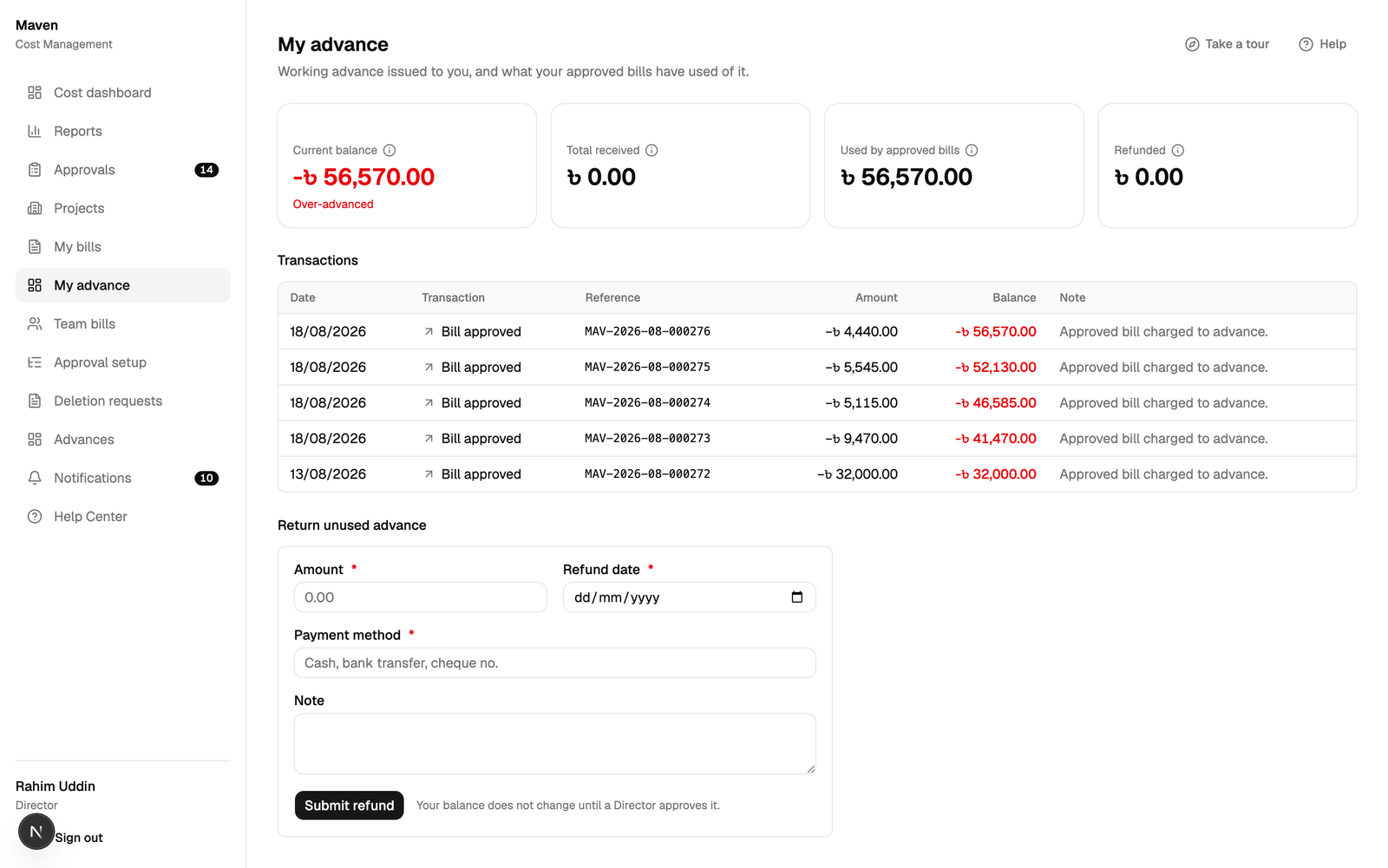Image resolution: width=1388 pixels, height=868 pixels.
Task: Click the arrow icon on row MAV-2026-08-000273
Action: coord(429,439)
